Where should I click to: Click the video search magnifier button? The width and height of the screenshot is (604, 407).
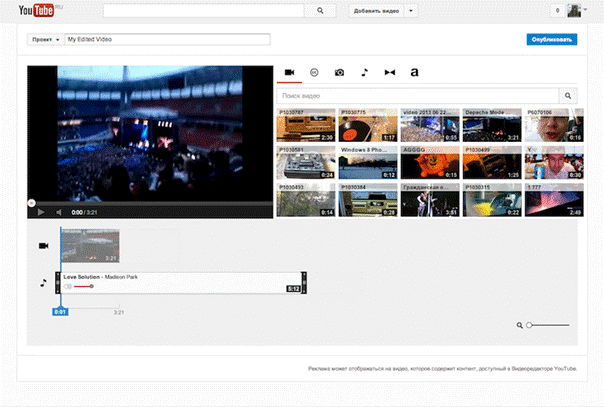[568, 96]
